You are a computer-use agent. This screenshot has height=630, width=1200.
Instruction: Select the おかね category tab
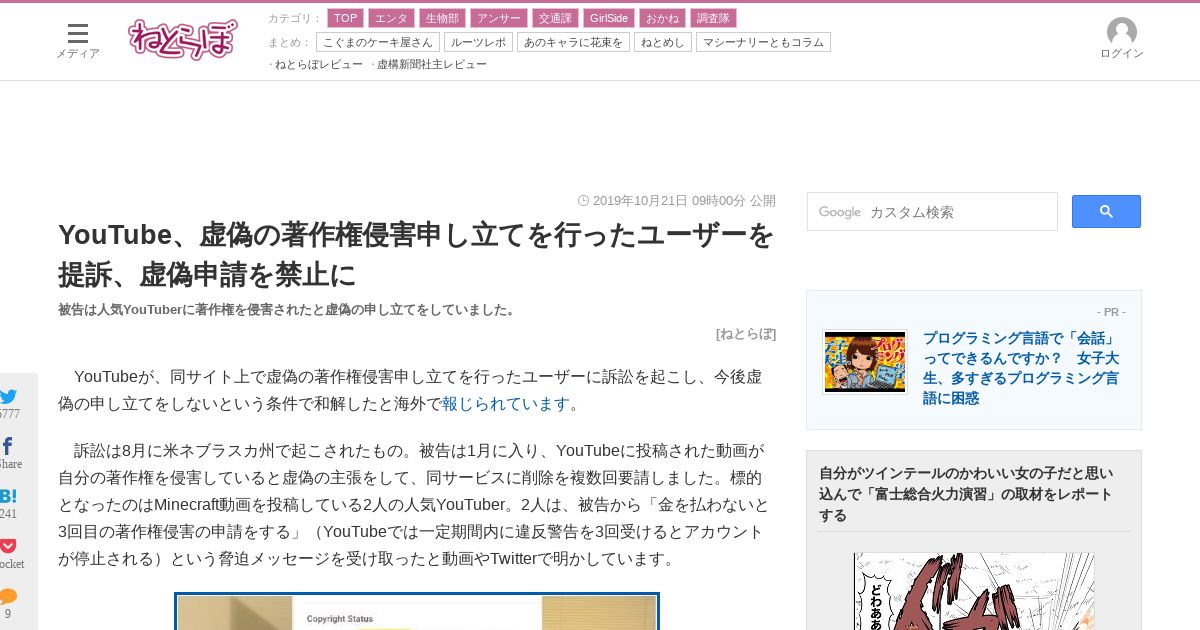(662, 18)
